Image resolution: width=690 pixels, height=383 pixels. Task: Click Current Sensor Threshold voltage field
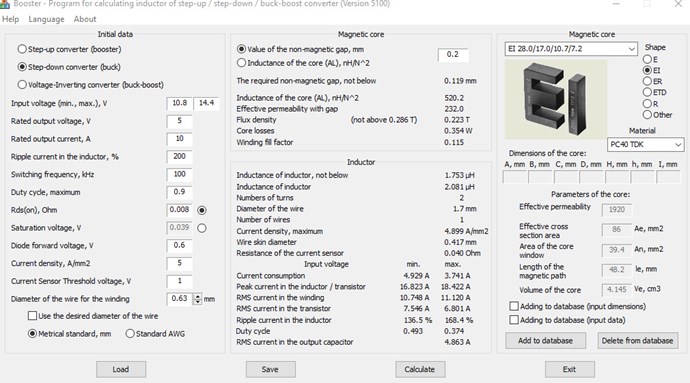click(x=180, y=281)
